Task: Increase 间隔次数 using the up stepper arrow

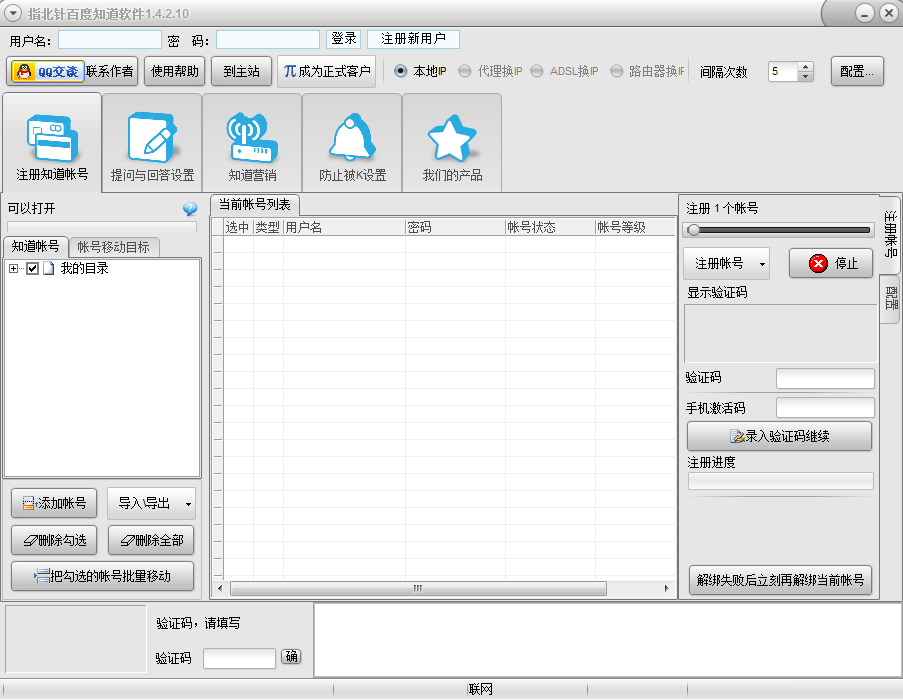Action: tap(805, 66)
